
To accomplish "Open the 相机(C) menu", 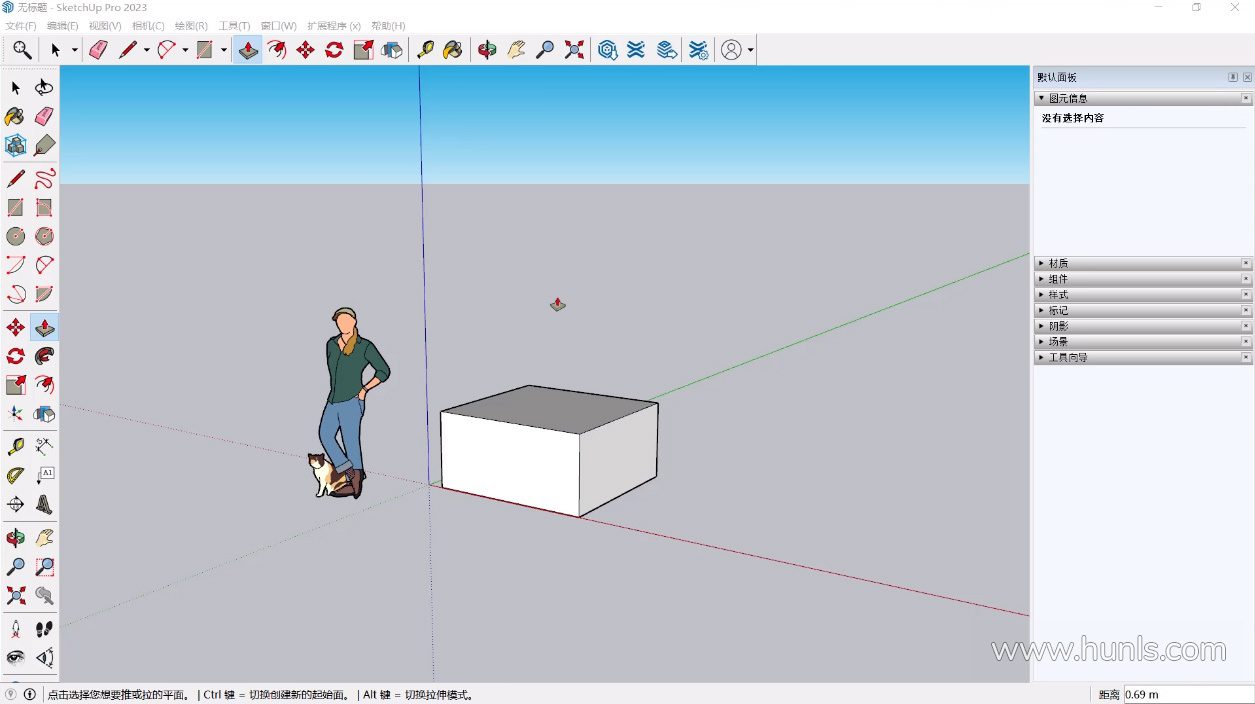I will coord(148,26).
